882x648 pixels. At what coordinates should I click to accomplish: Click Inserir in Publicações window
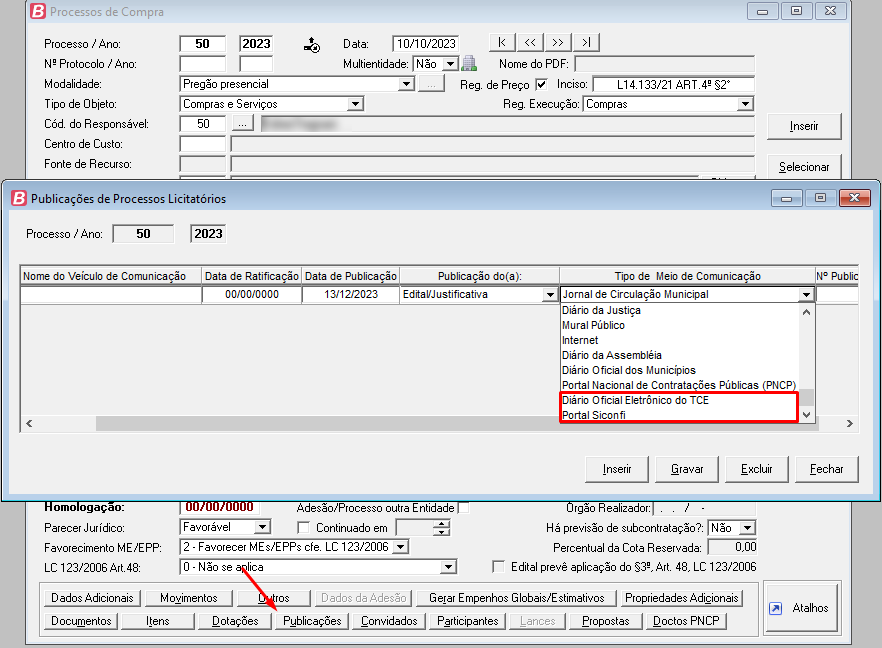click(x=617, y=469)
